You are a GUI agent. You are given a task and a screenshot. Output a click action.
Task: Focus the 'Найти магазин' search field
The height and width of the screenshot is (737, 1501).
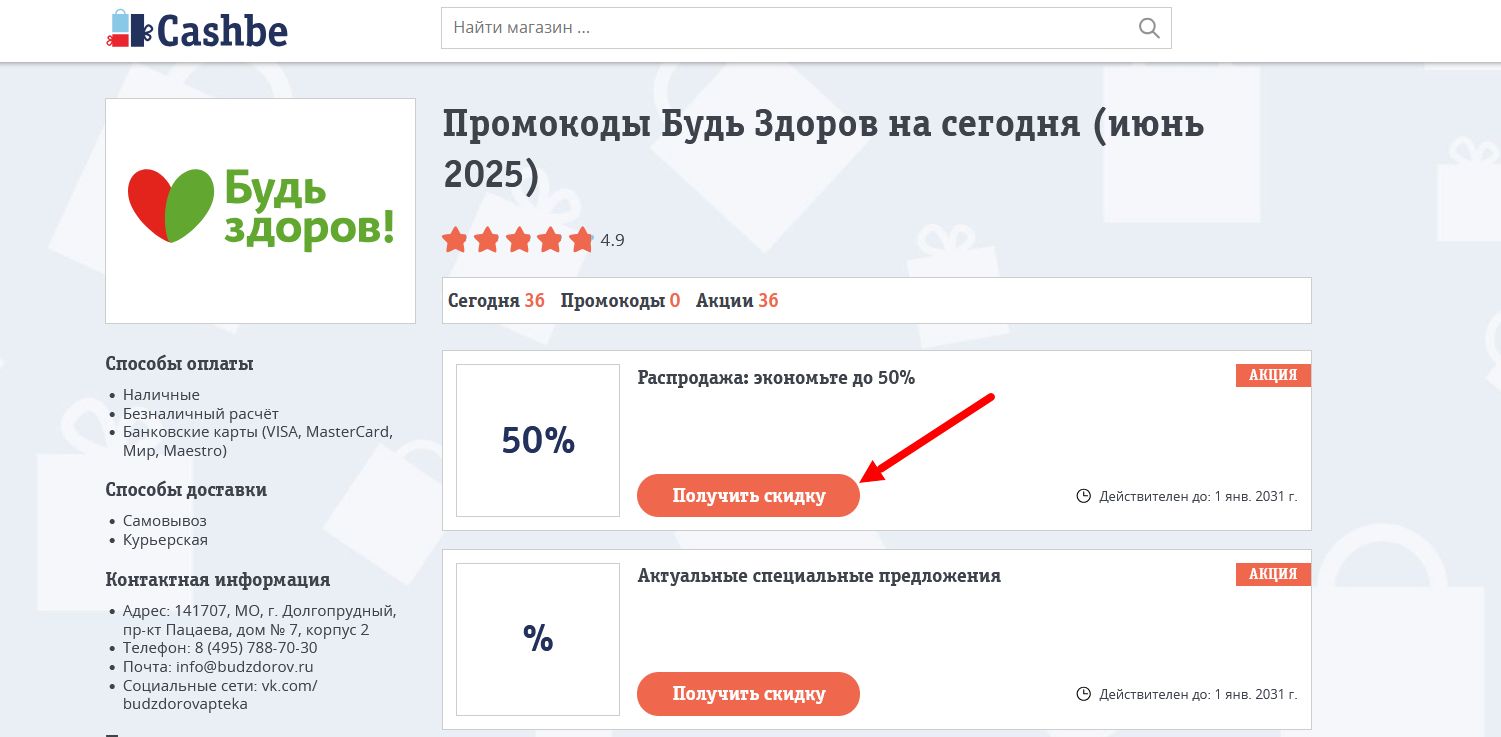pyautogui.click(x=806, y=28)
